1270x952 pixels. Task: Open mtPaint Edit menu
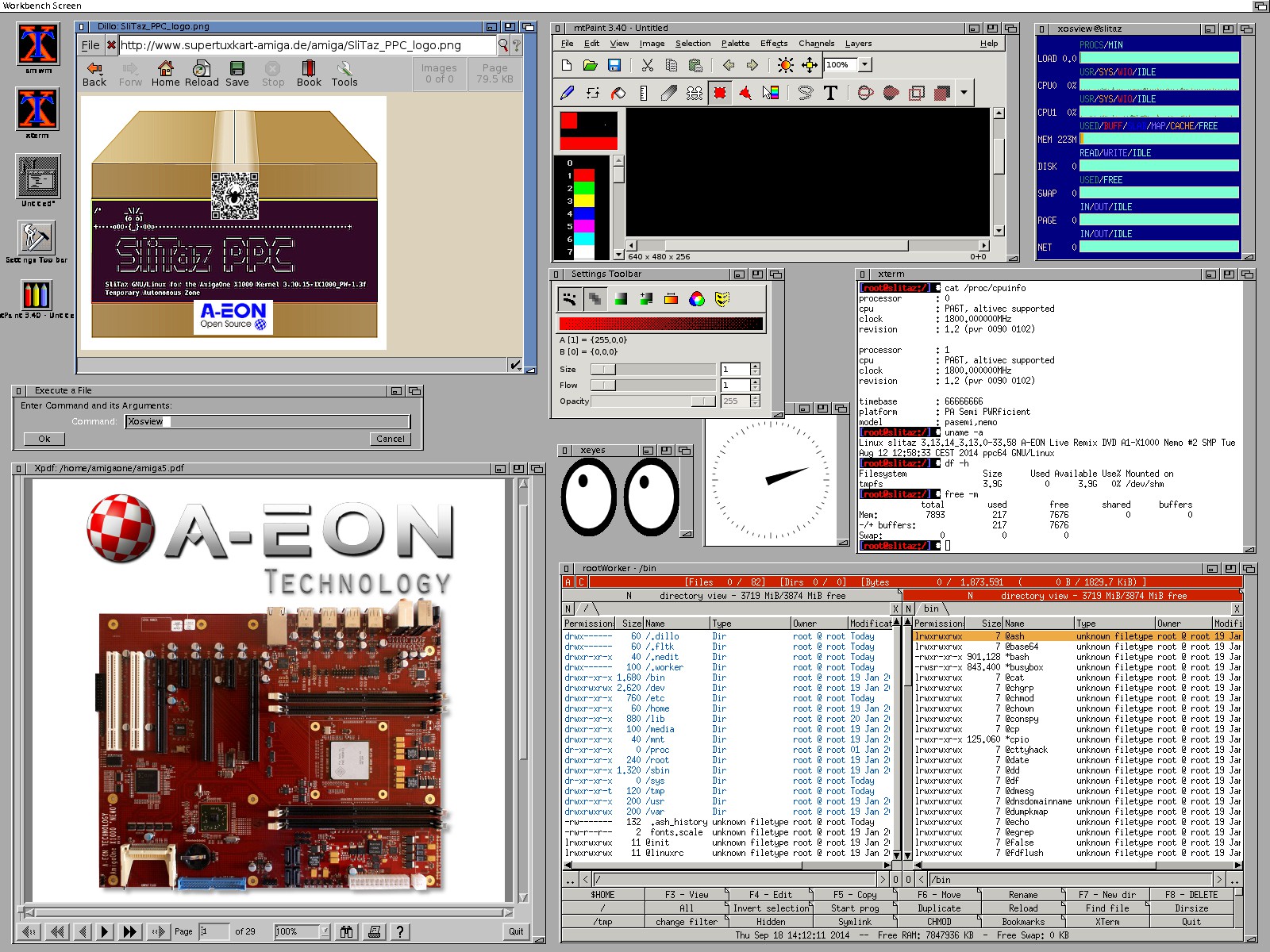tap(592, 44)
